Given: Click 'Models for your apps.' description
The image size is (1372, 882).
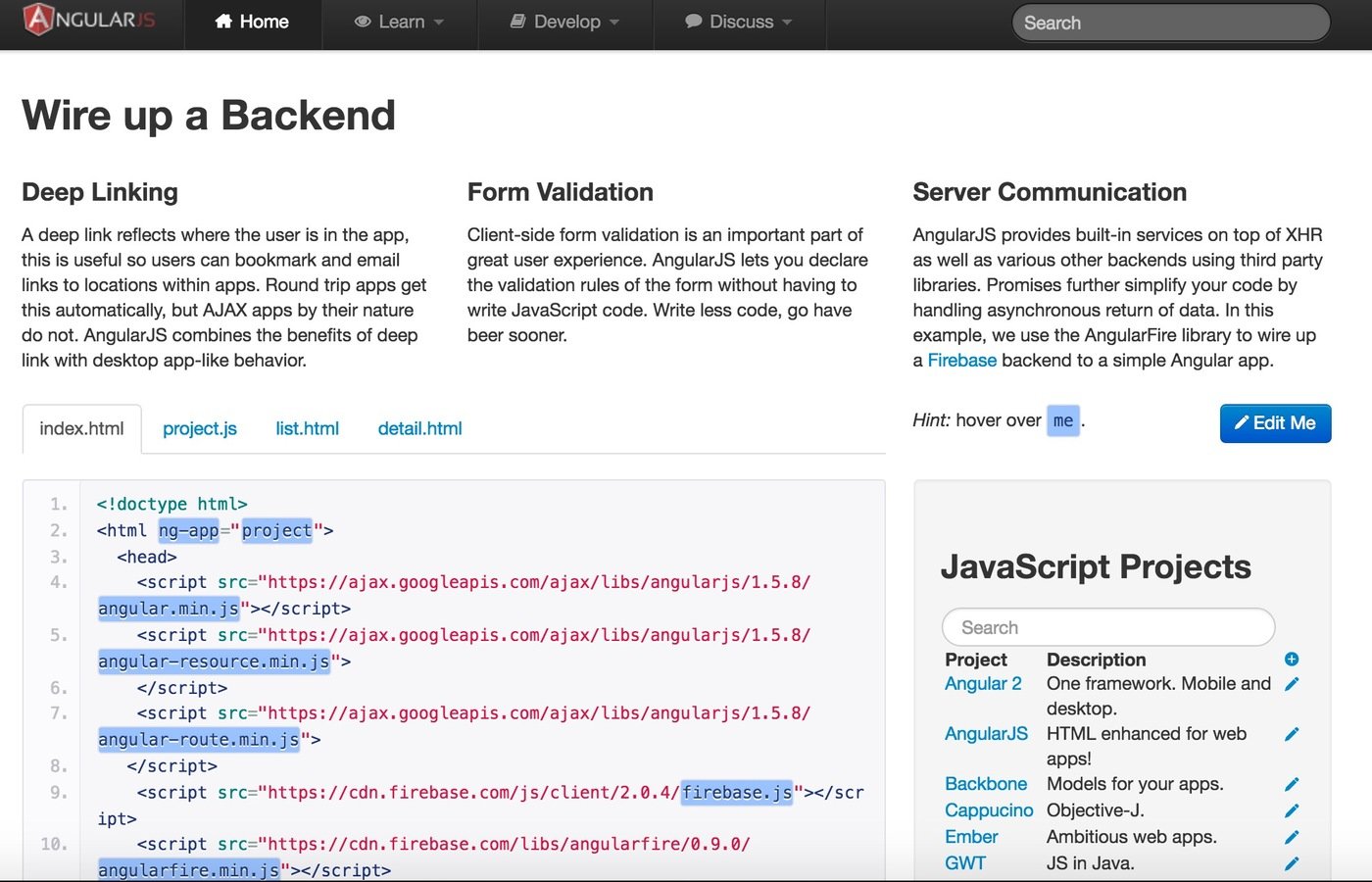Looking at the screenshot, I should (x=1135, y=784).
